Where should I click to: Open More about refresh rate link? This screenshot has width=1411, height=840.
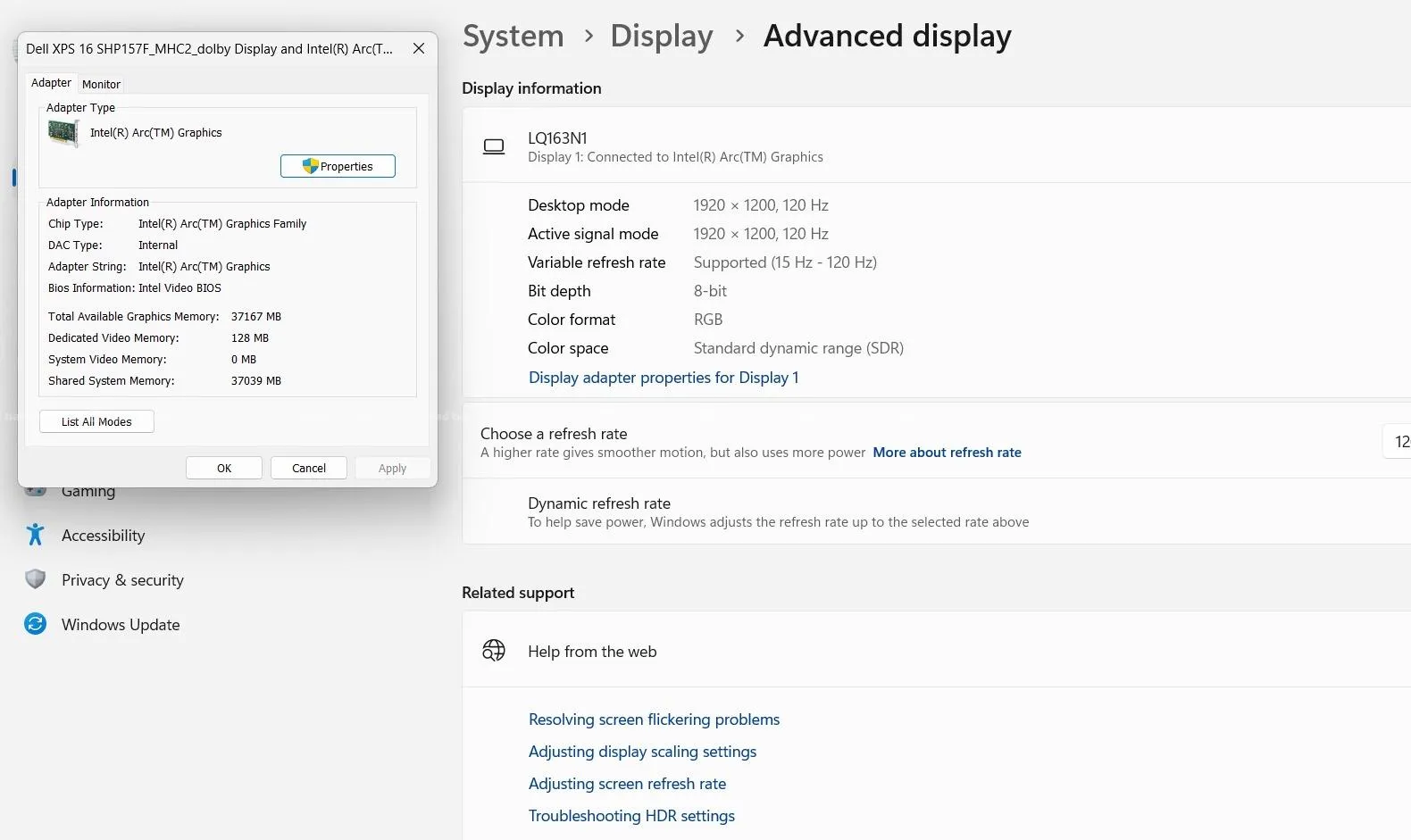pos(947,453)
